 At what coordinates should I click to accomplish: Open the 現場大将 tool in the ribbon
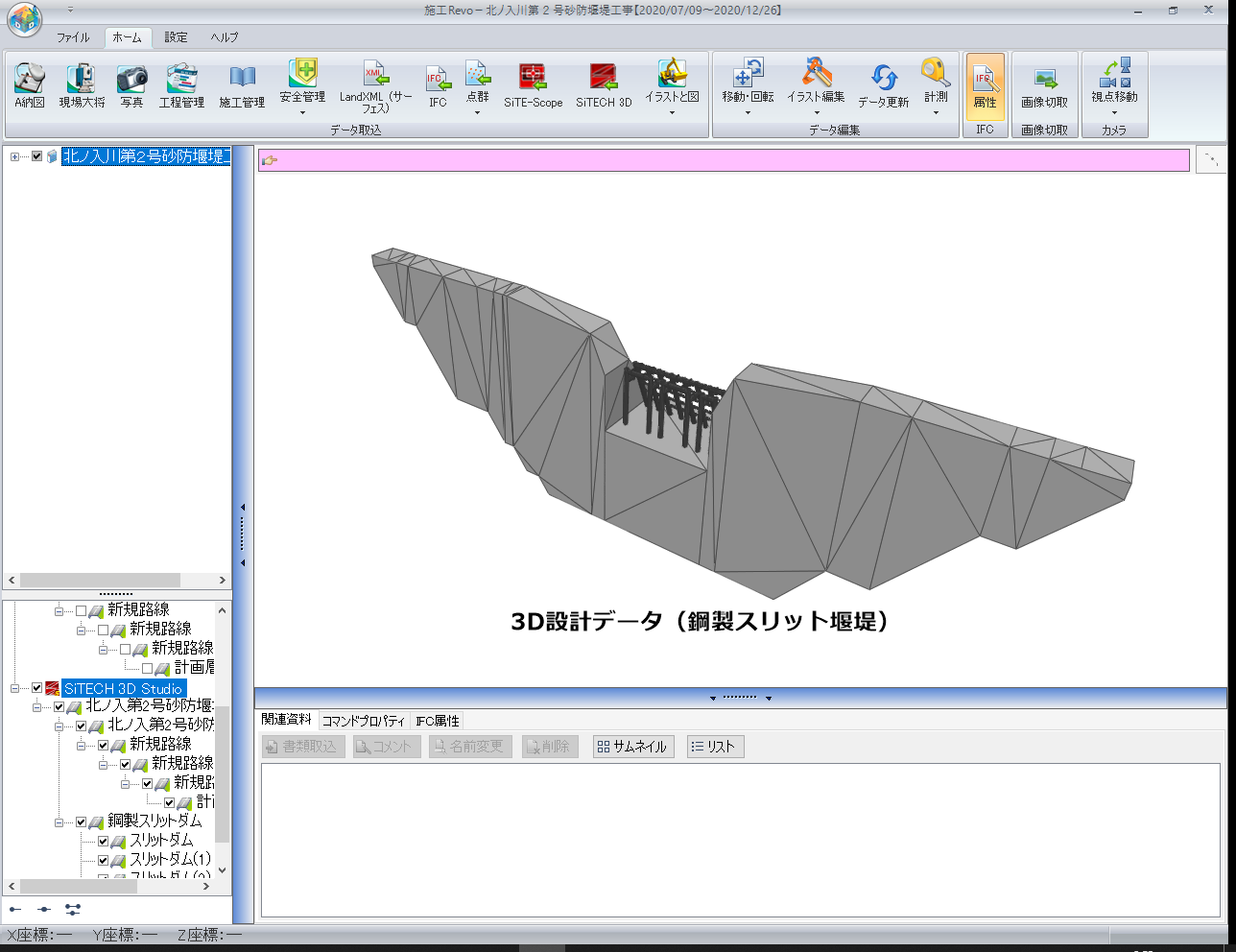pyautogui.click(x=82, y=84)
